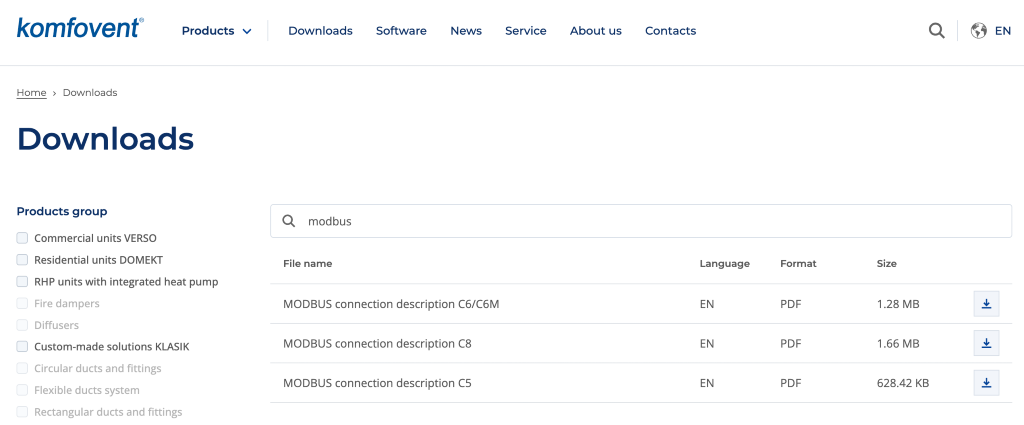Click the Home breadcrumb link
This screenshot has height=425, width=1024.
pos(31,93)
